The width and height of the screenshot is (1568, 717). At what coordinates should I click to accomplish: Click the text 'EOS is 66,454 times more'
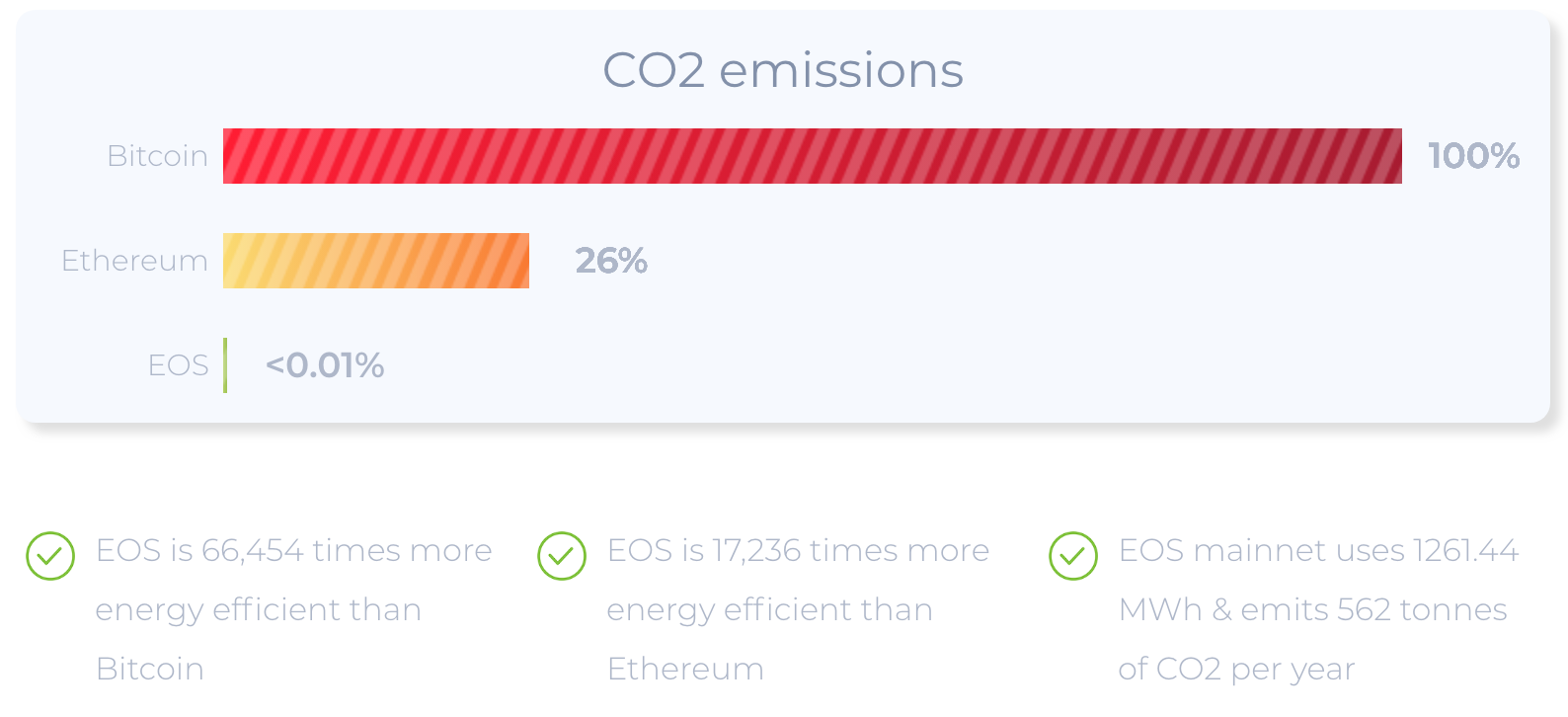pos(293,550)
